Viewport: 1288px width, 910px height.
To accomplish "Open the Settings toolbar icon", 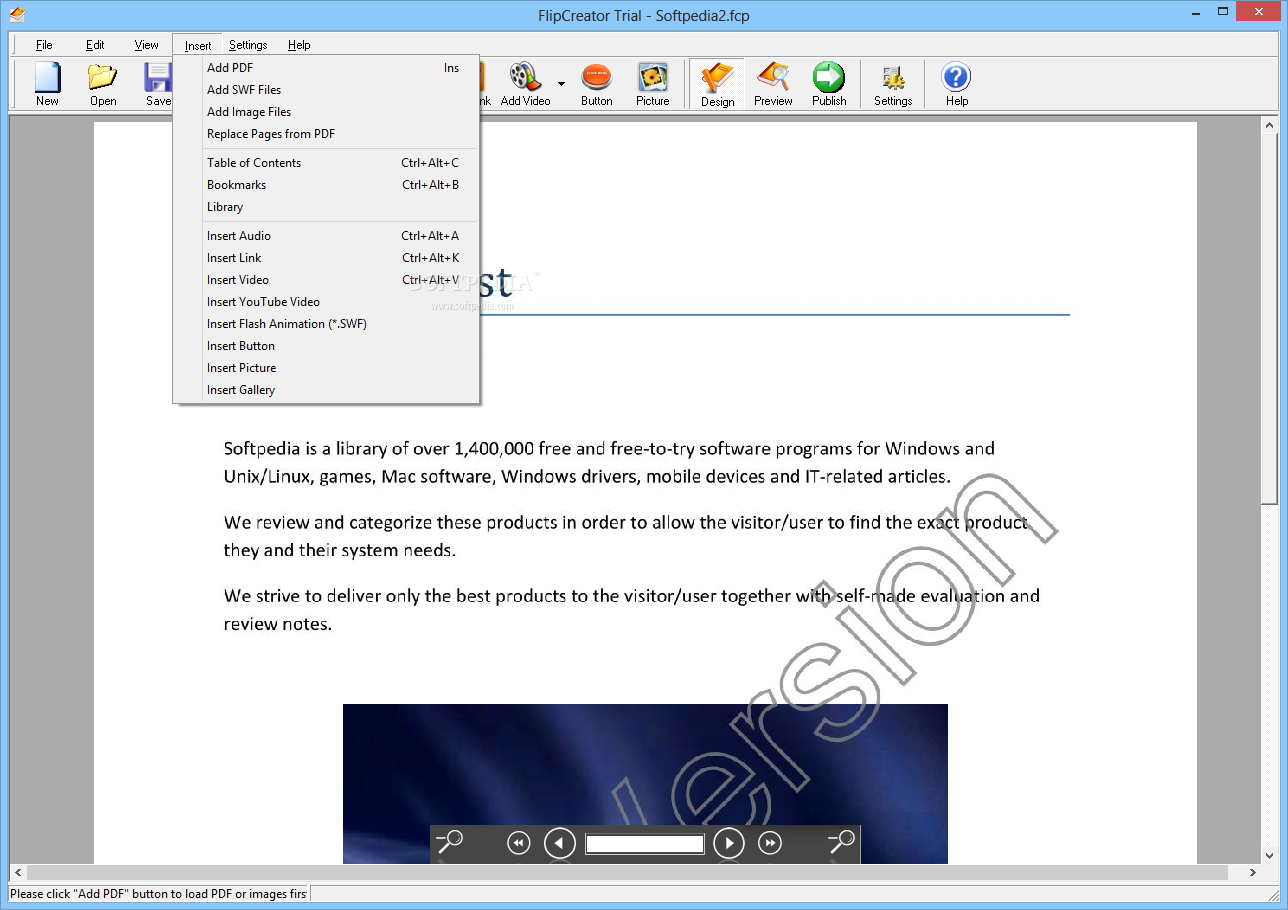I will 893,84.
